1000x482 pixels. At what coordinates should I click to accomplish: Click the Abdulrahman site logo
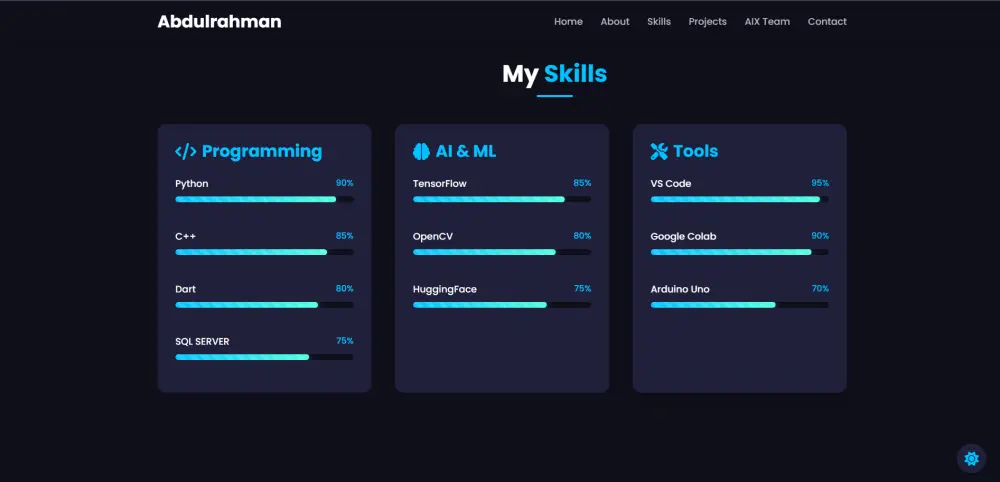click(219, 22)
